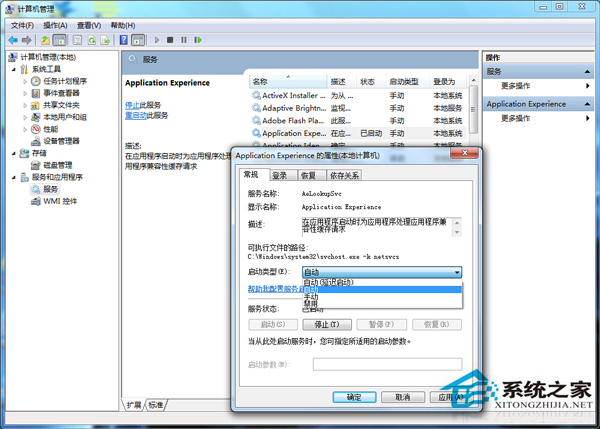Click the Start Service play icon
Image resolution: width=600 pixels, height=429 pixels.
click(x=157, y=40)
